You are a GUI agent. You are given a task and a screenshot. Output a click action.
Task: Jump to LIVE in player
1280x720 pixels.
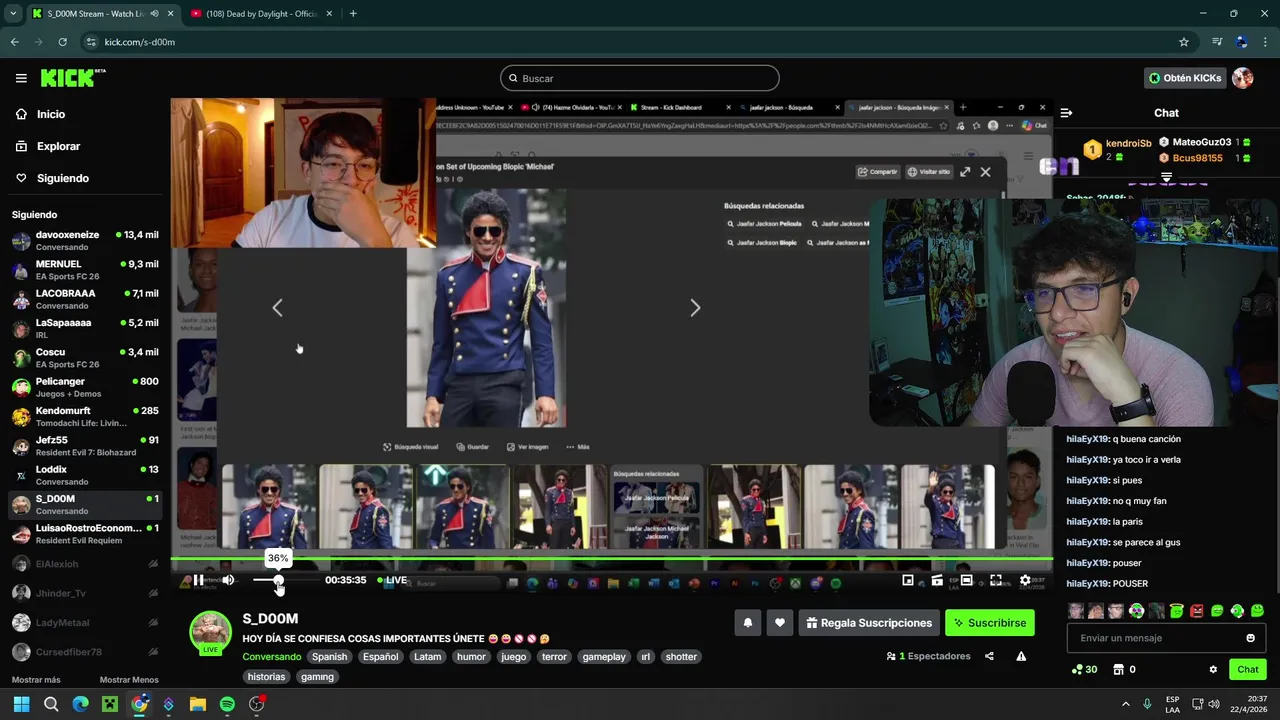tap(393, 580)
